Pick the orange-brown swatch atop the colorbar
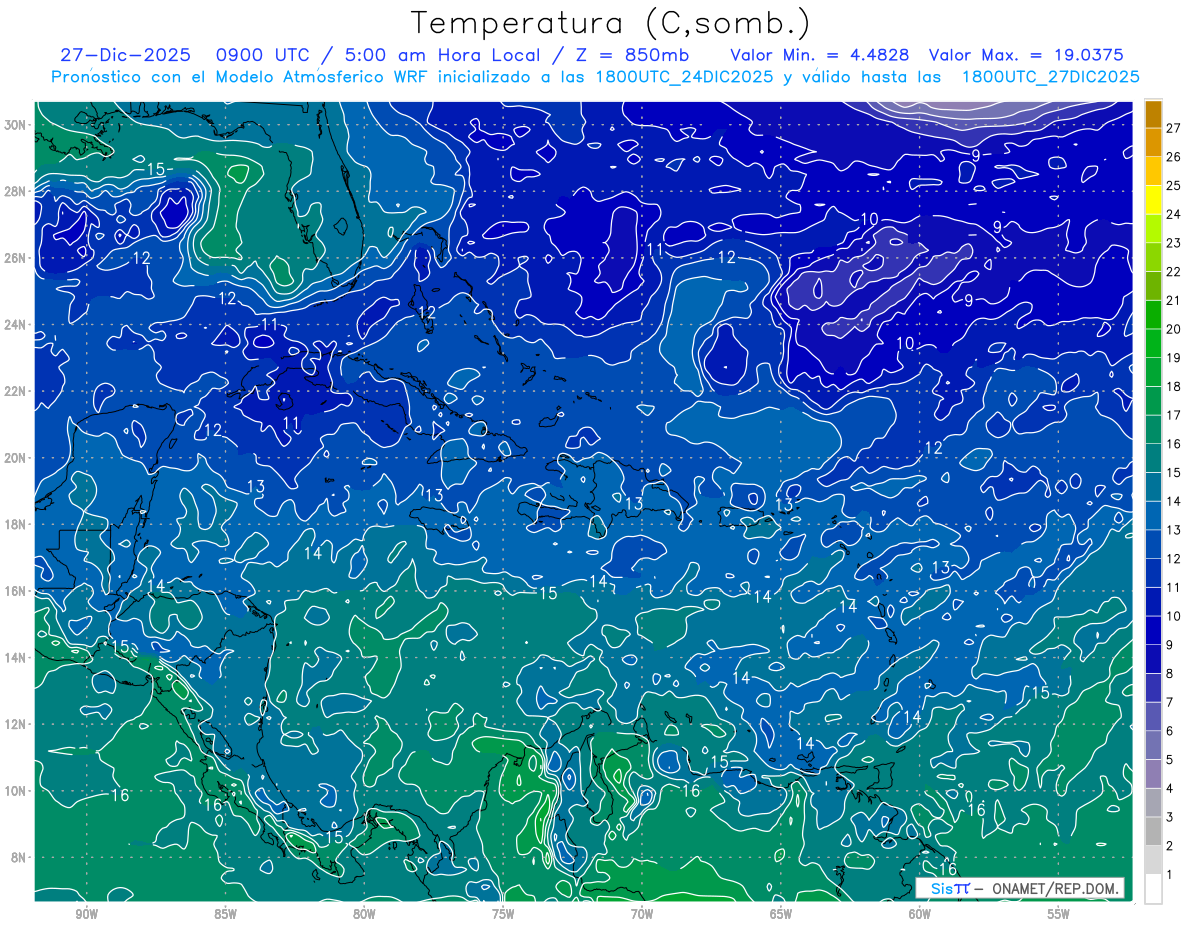The image size is (1200, 927). 1154,114
